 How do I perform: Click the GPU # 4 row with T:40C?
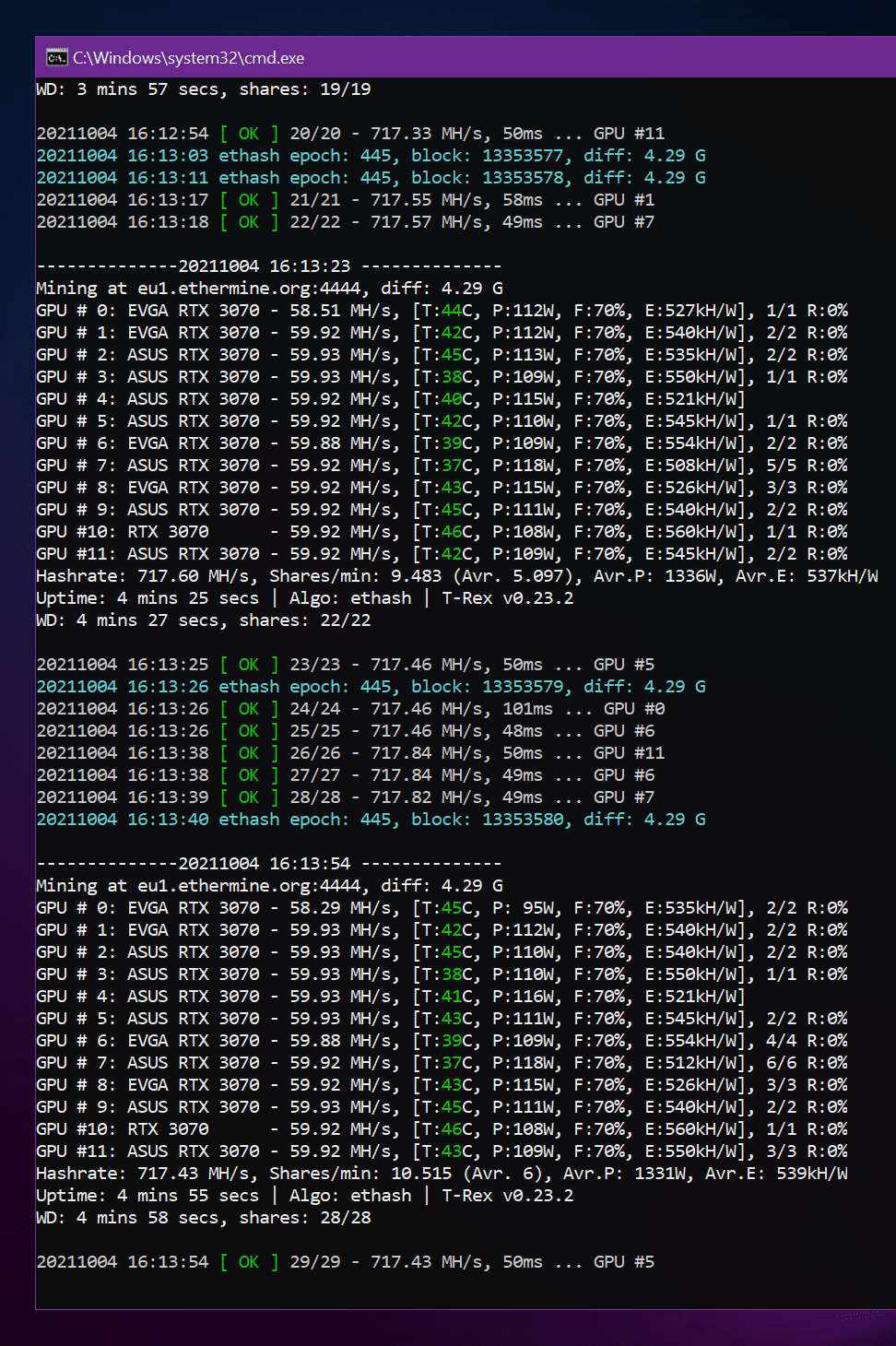(391, 399)
